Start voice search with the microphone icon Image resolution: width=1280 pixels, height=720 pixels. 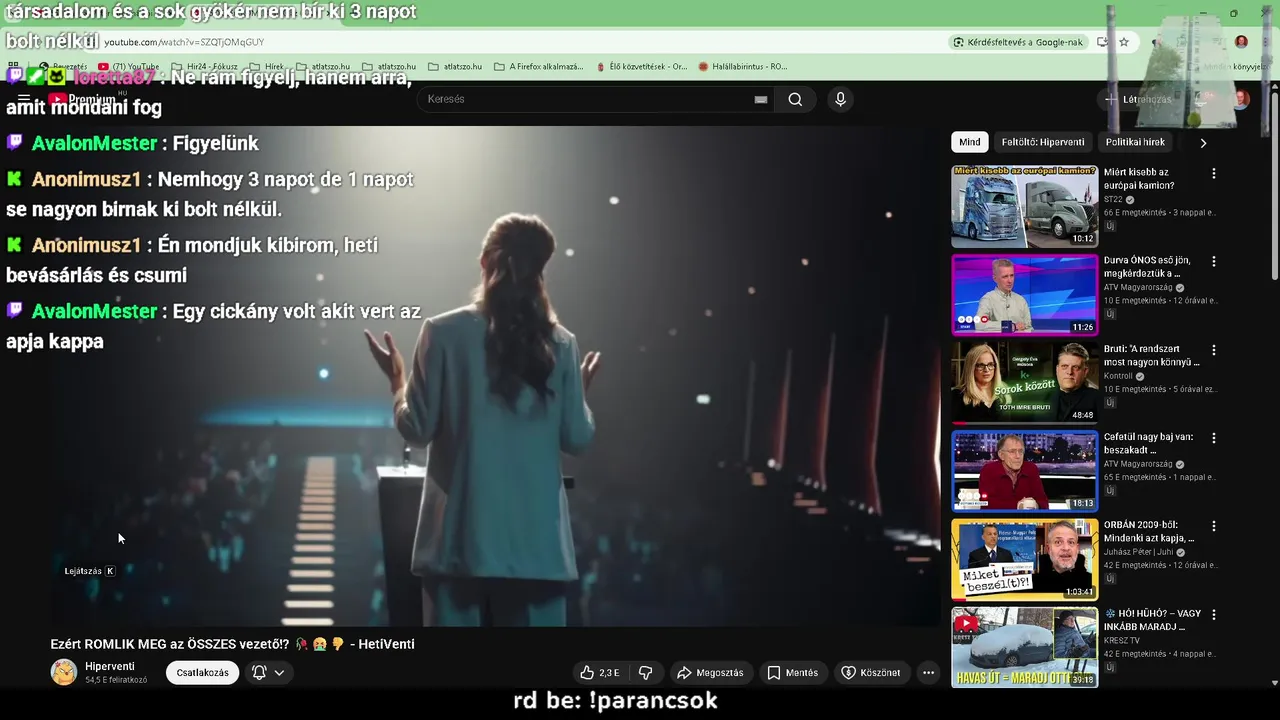click(840, 99)
